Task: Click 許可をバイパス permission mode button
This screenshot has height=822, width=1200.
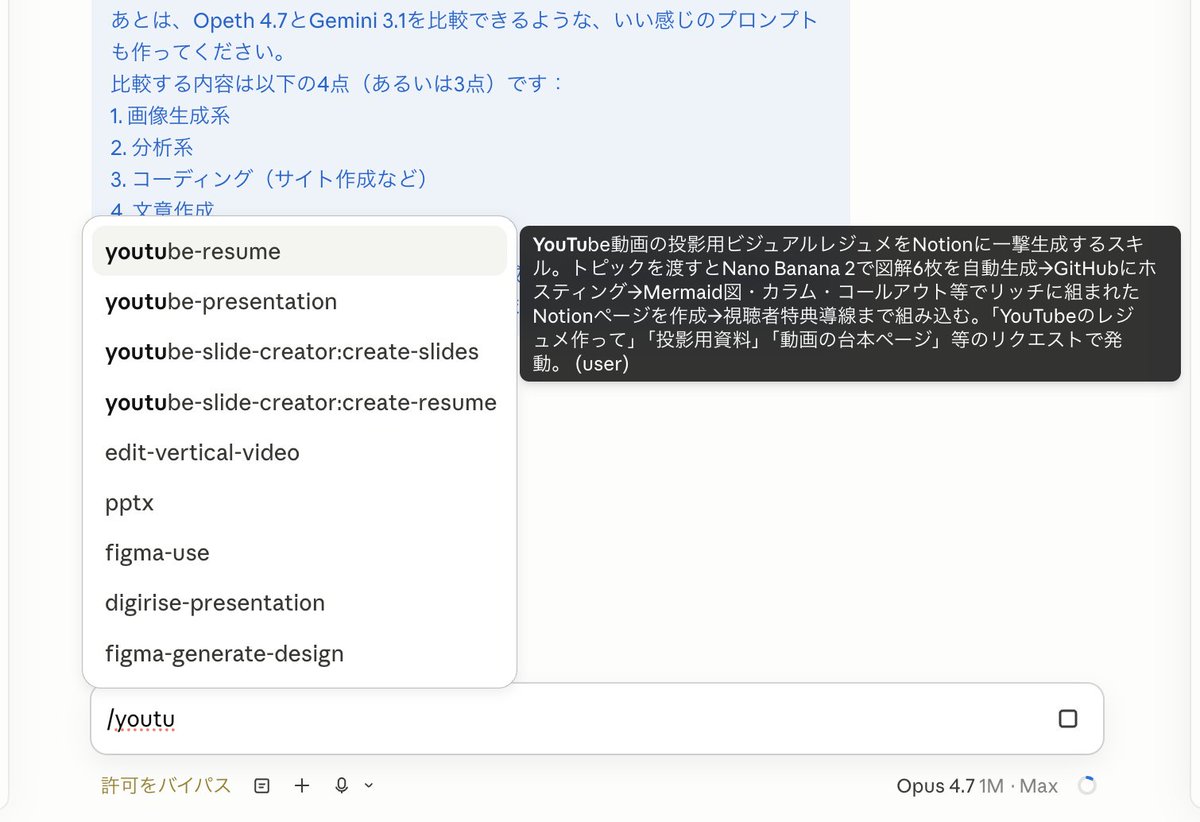Action: [x=166, y=785]
